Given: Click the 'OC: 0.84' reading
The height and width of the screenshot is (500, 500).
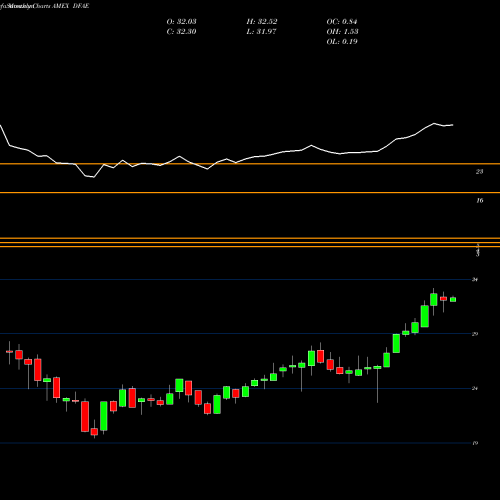Looking at the screenshot, I should pyautogui.click(x=342, y=22).
